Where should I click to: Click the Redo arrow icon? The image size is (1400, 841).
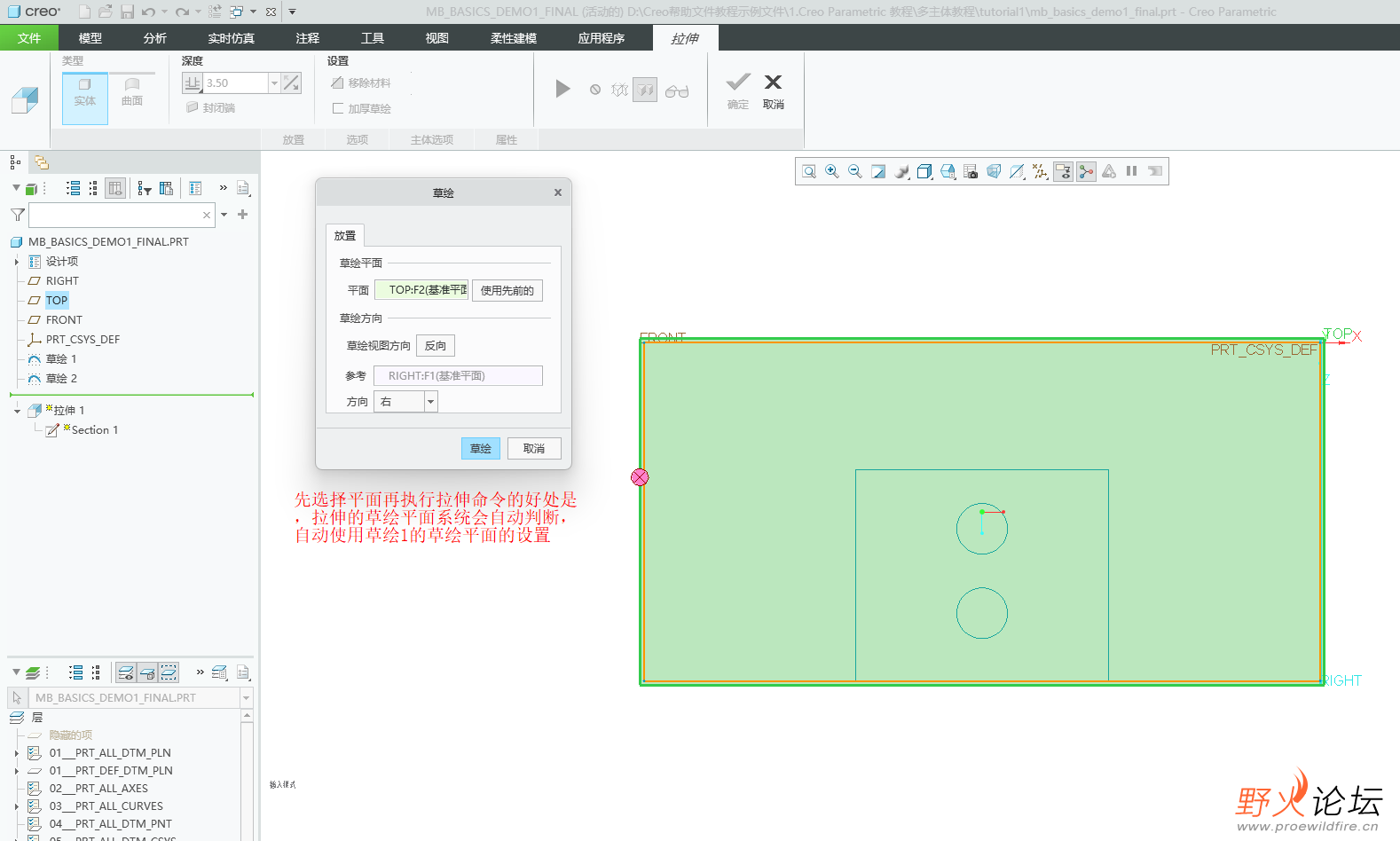182,12
